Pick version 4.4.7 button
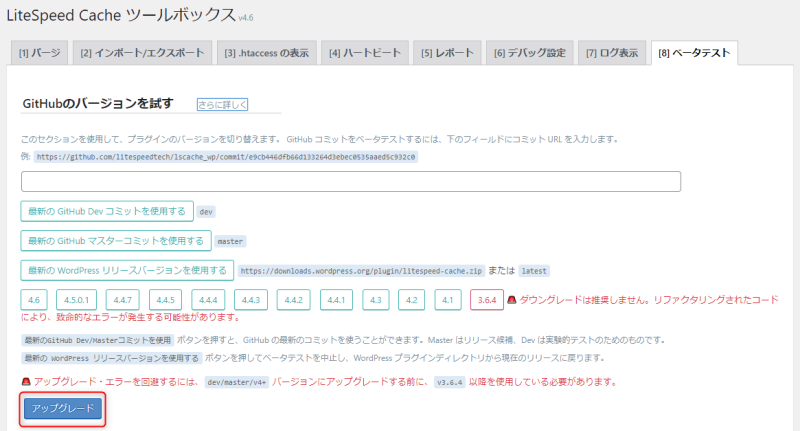Viewport: 800px width, 431px height. [x=125, y=299]
